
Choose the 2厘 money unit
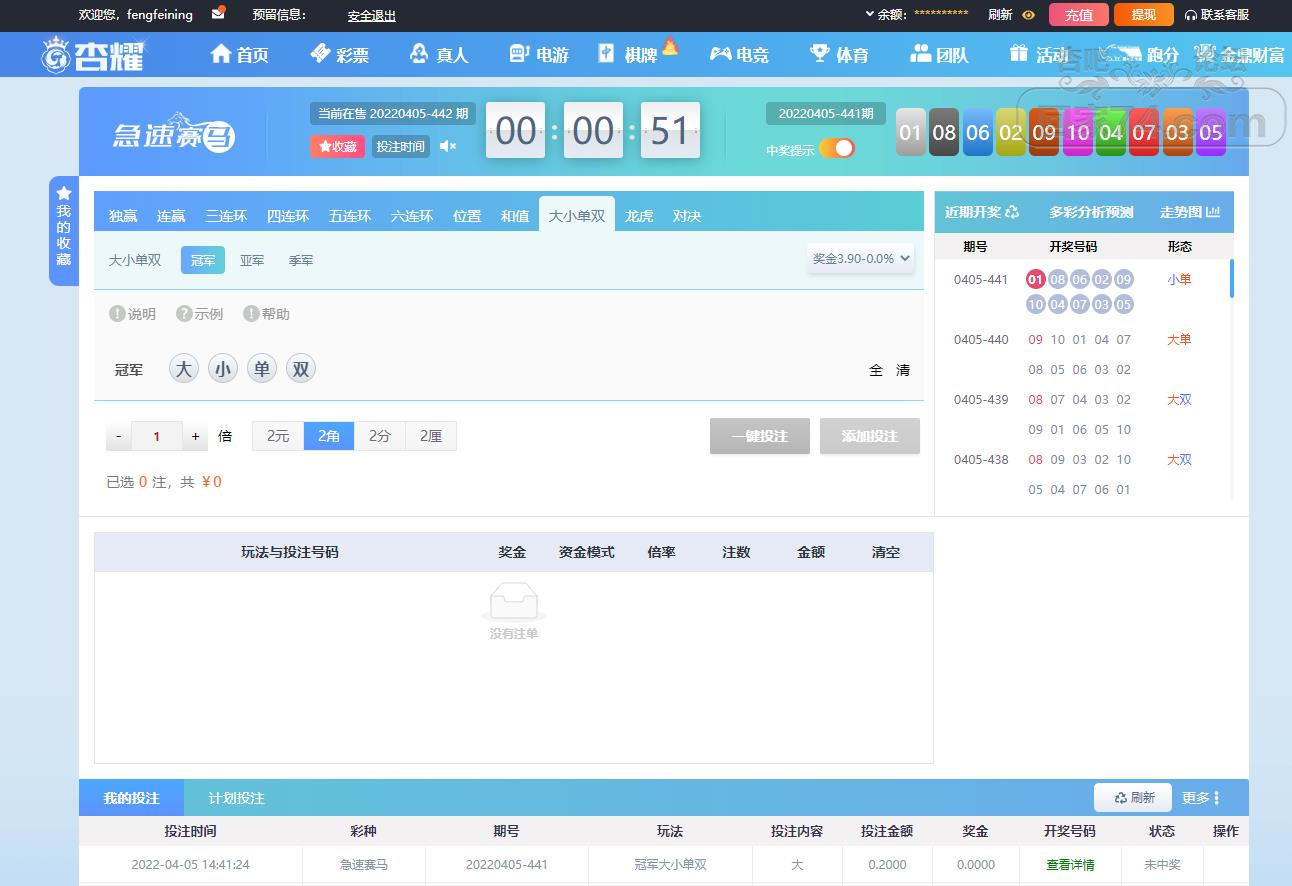click(x=431, y=436)
